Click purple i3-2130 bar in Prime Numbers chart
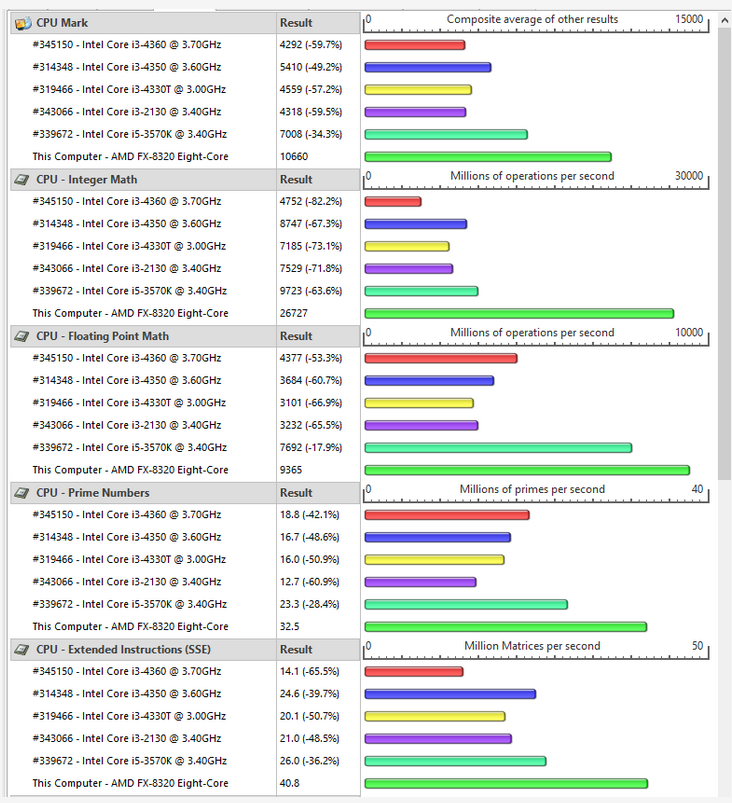Image resolution: width=732 pixels, height=803 pixels. pos(421,582)
